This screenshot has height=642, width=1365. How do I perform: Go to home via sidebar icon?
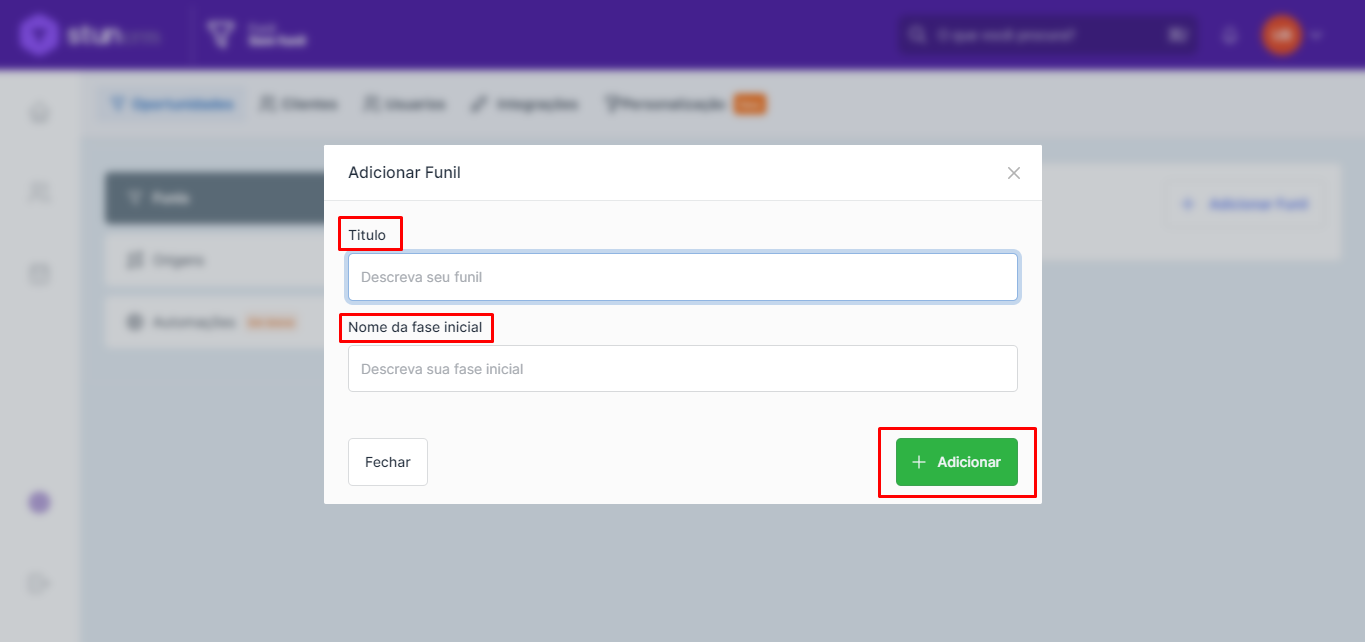[39, 113]
